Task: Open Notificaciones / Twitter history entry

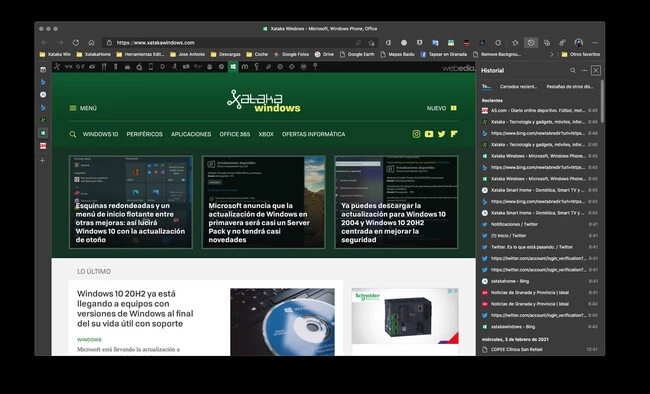Action: (540, 224)
